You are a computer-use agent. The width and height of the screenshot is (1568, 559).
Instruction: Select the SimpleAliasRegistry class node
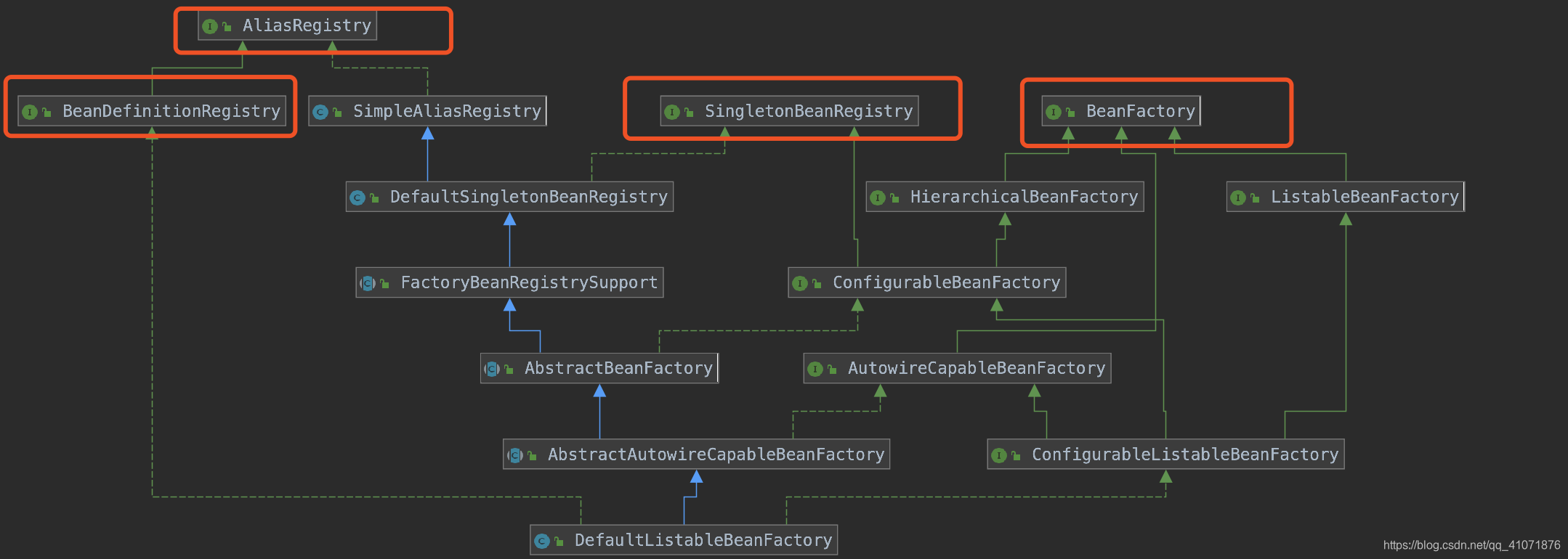pos(427,111)
